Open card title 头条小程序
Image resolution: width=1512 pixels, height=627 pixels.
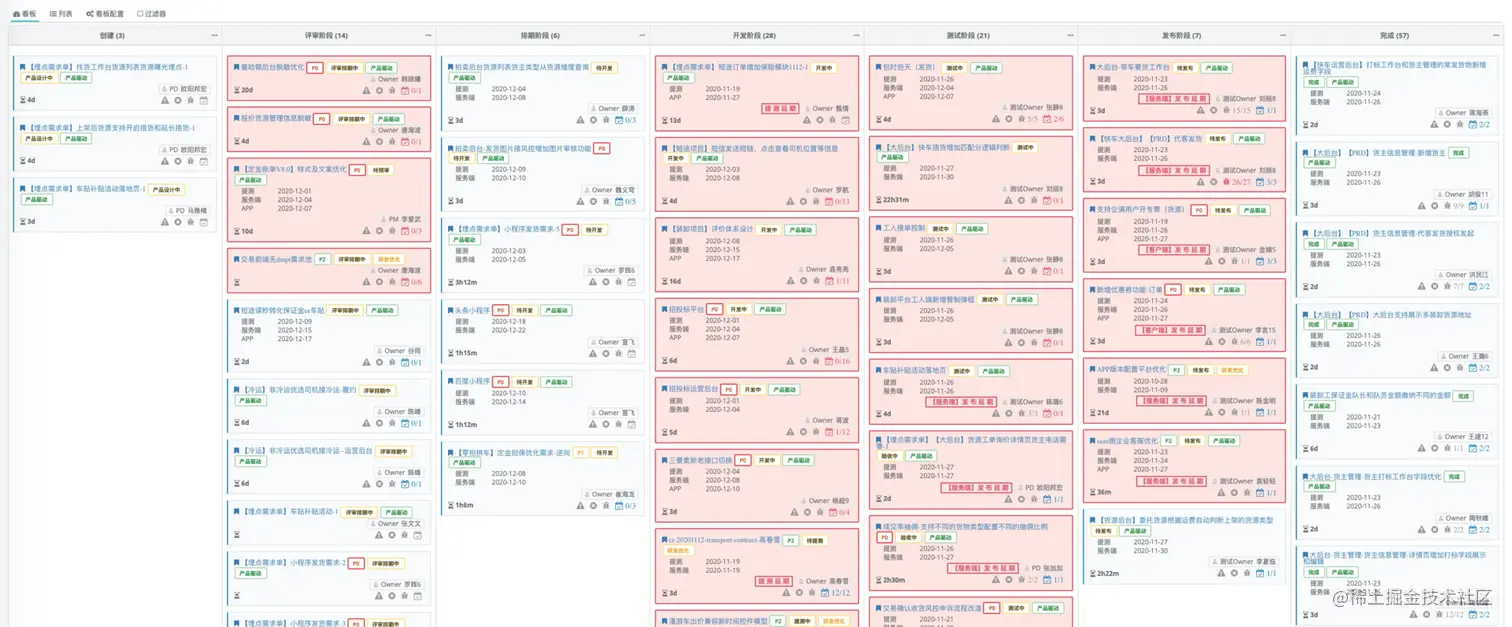tap(472, 311)
